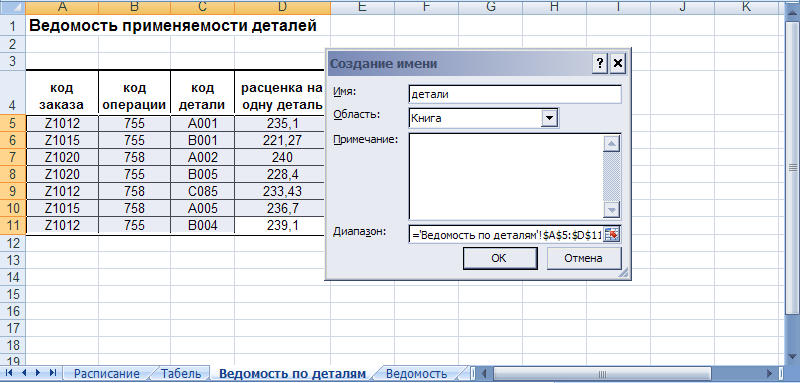800x383 pixels.
Task: Select row 1 header
Action: 13,25
